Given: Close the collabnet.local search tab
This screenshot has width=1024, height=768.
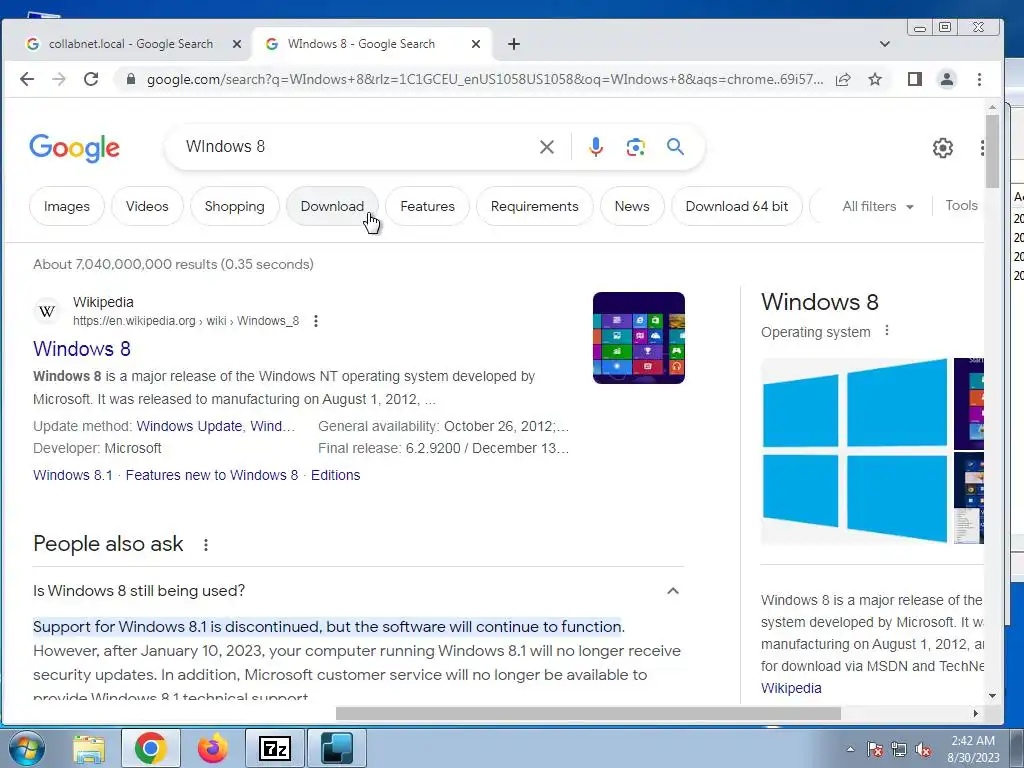Looking at the screenshot, I should click(x=236, y=44).
